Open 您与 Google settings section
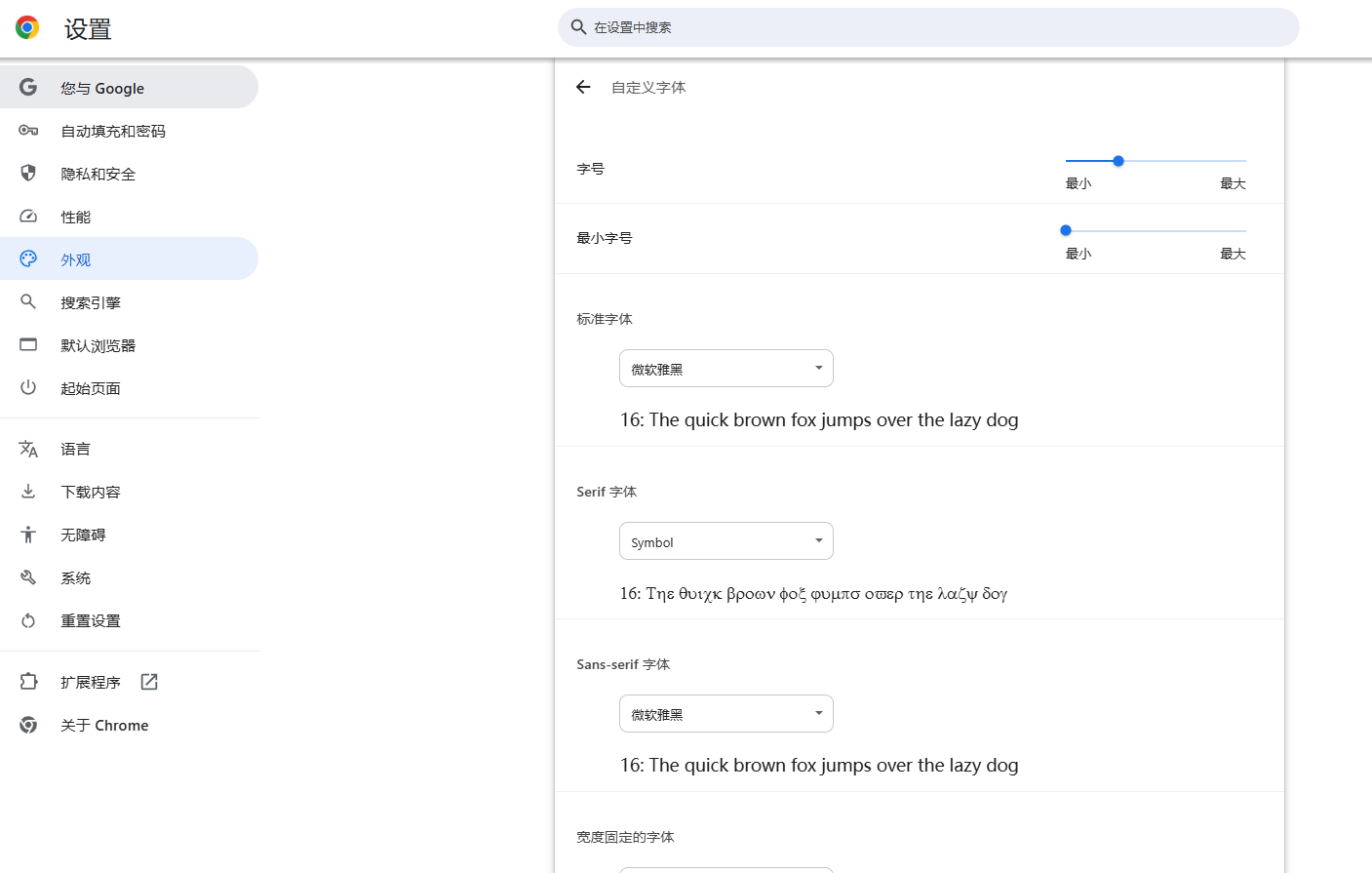 pyautogui.click(x=129, y=87)
